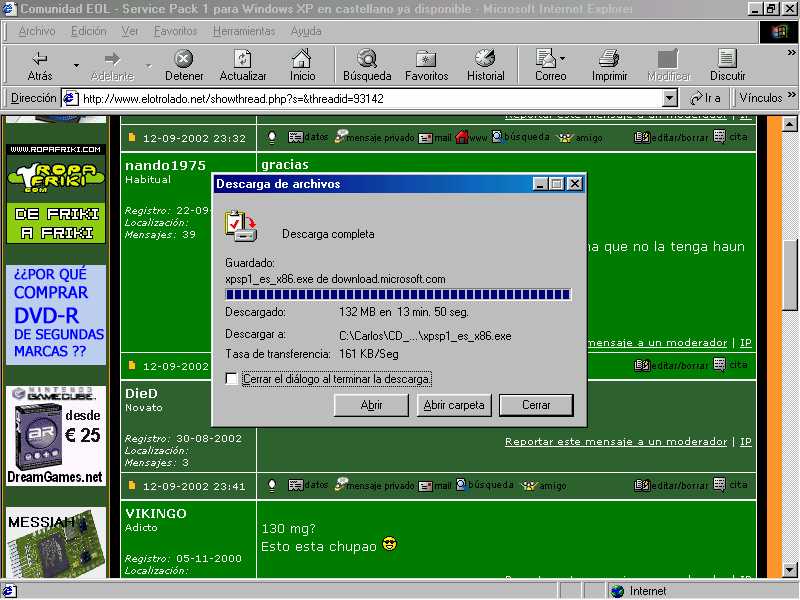This screenshot has width=800, height=600.
Task: Expand the address bar URL dropdown
Action: coord(670,98)
